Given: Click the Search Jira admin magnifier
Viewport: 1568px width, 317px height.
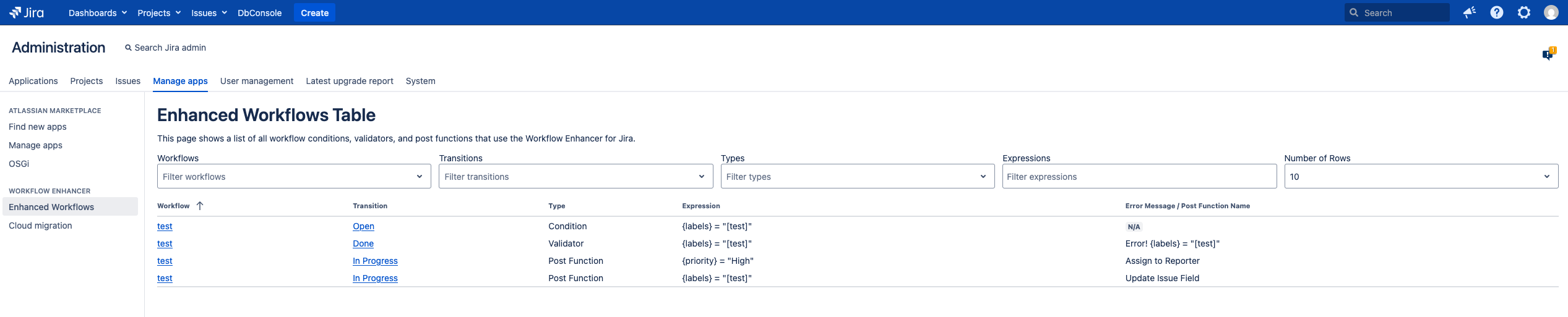Looking at the screenshot, I should [x=128, y=48].
